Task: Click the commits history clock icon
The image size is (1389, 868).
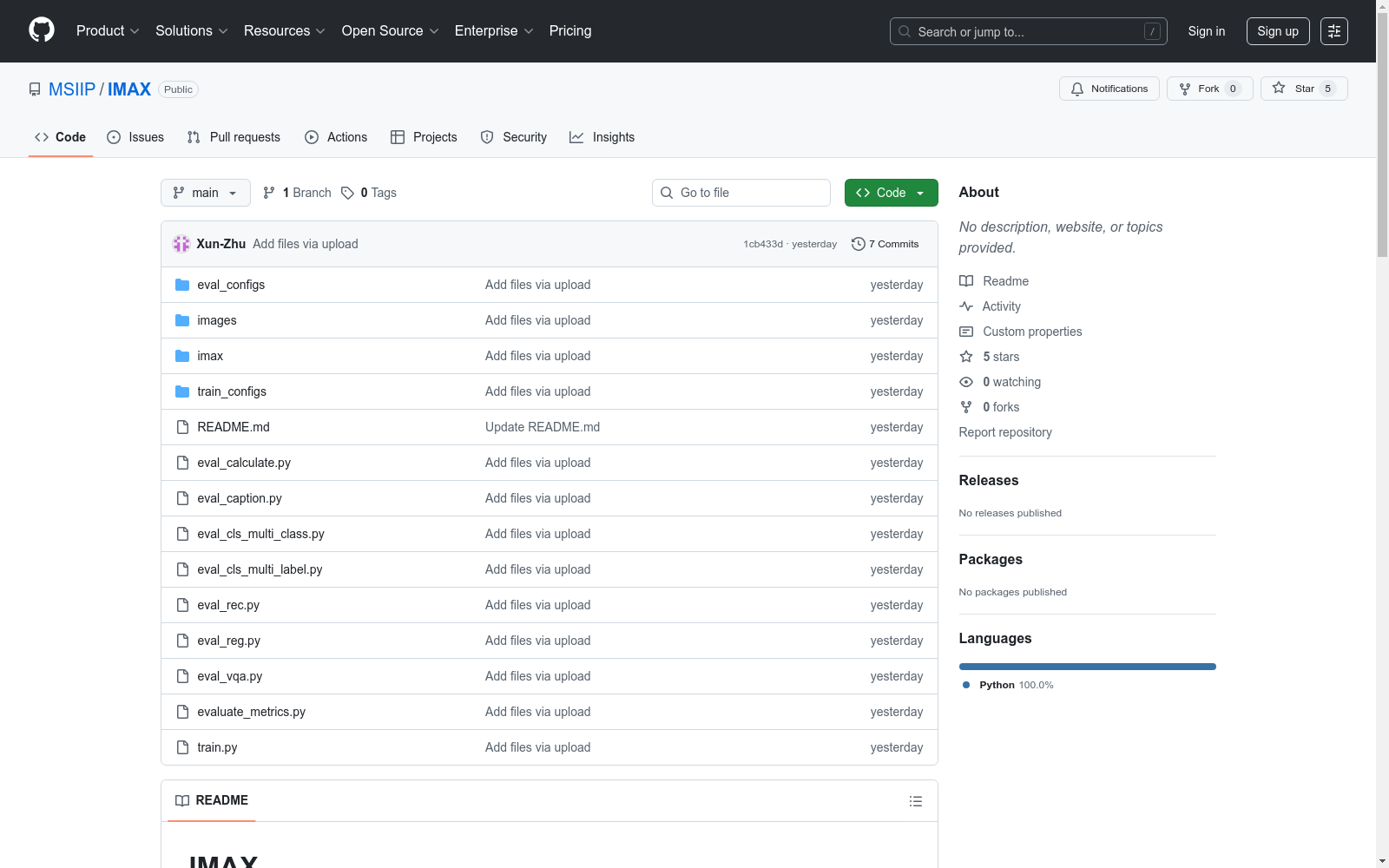Action: [x=859, y=244]
